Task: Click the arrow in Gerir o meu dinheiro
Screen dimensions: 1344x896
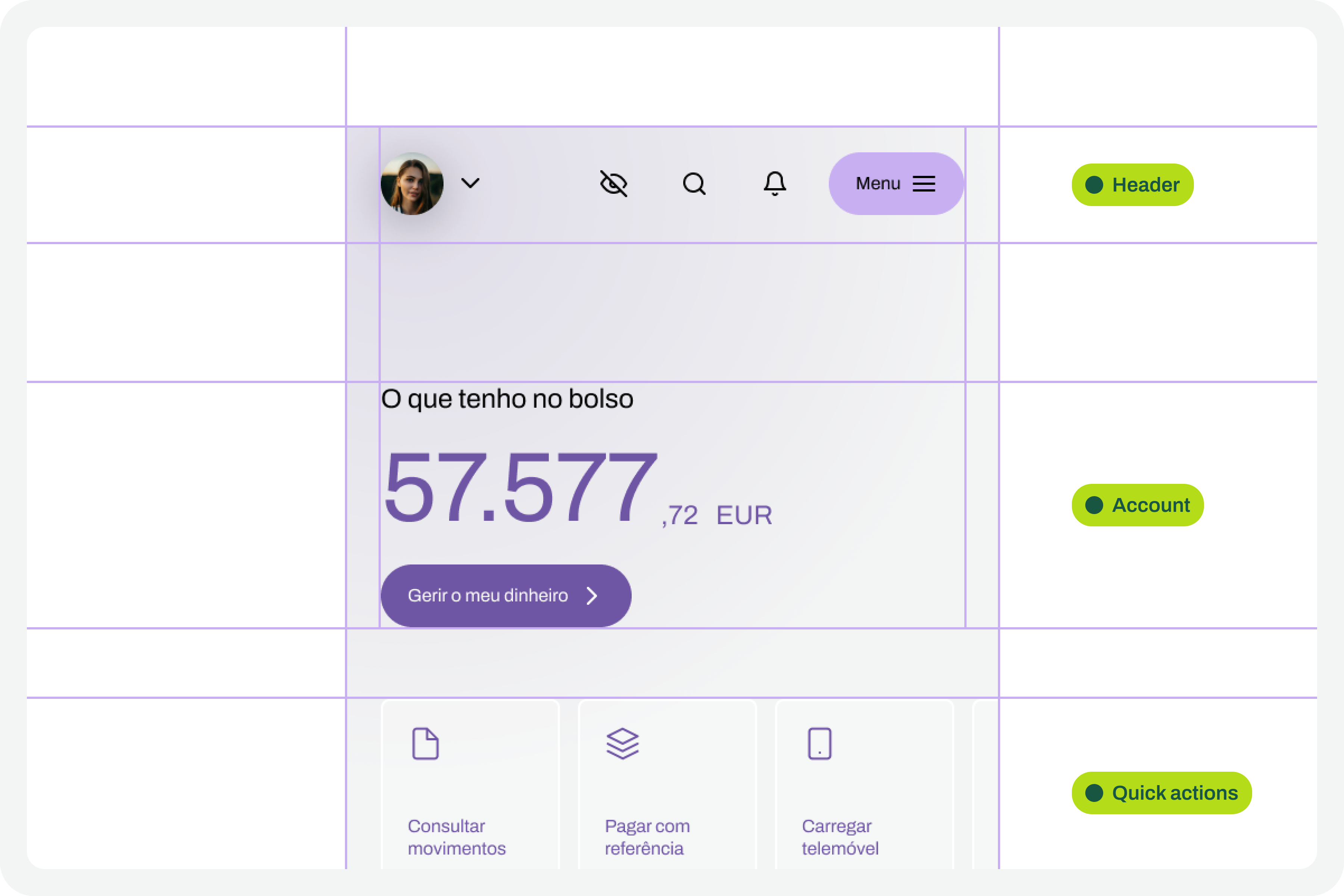Action: (592, 595)
